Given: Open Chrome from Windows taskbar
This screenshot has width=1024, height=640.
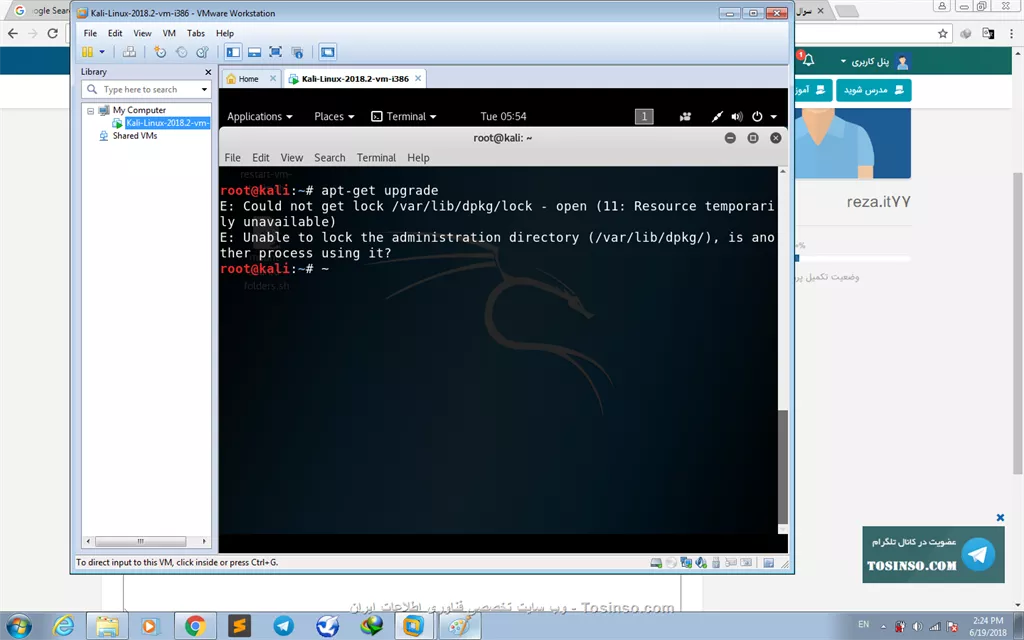Looking at the screenshot, I should (195, 626).
